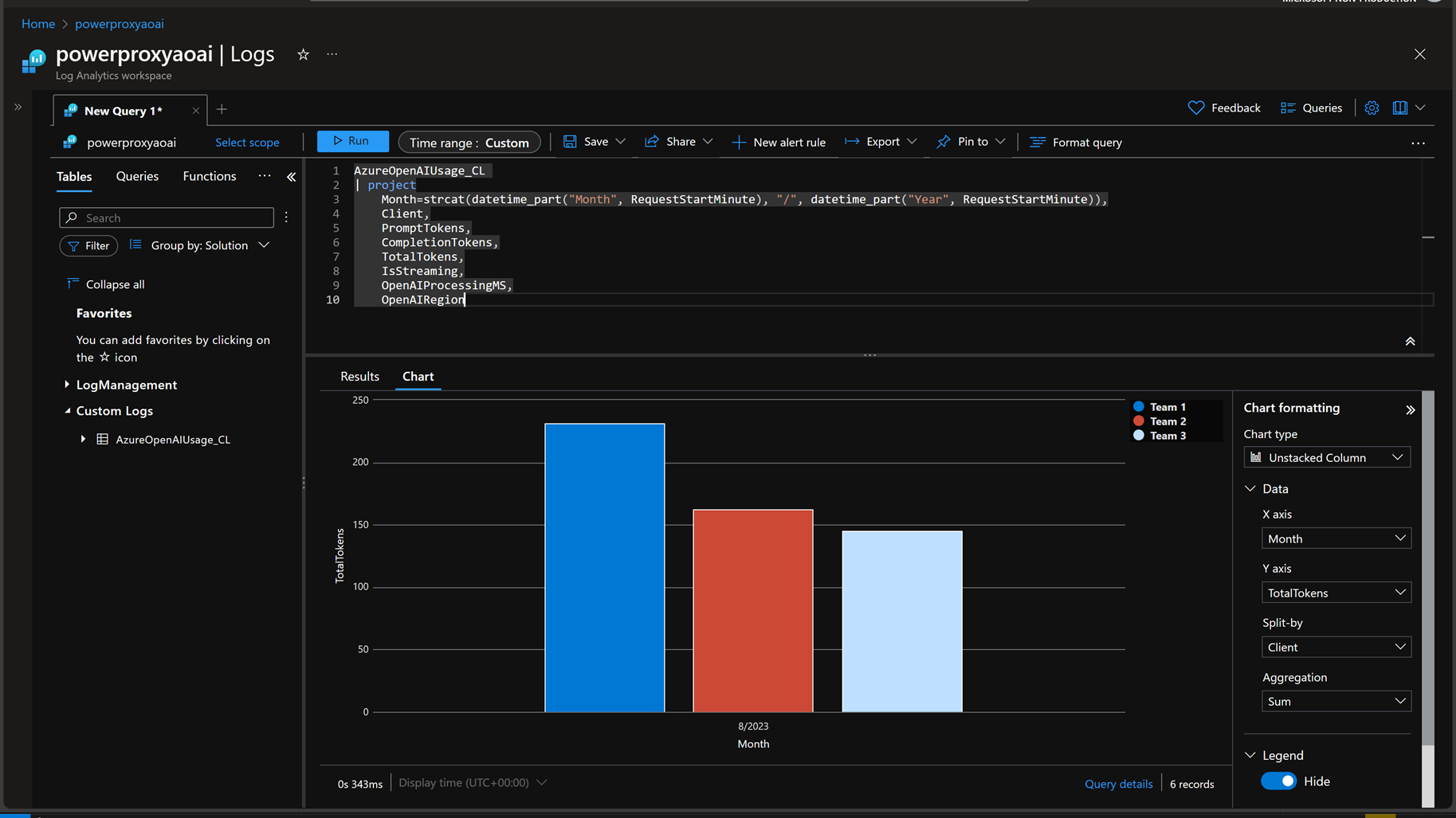Open the Pin to menu
This screenshot has width=1456, height=818.
click(x=971, y=142)
